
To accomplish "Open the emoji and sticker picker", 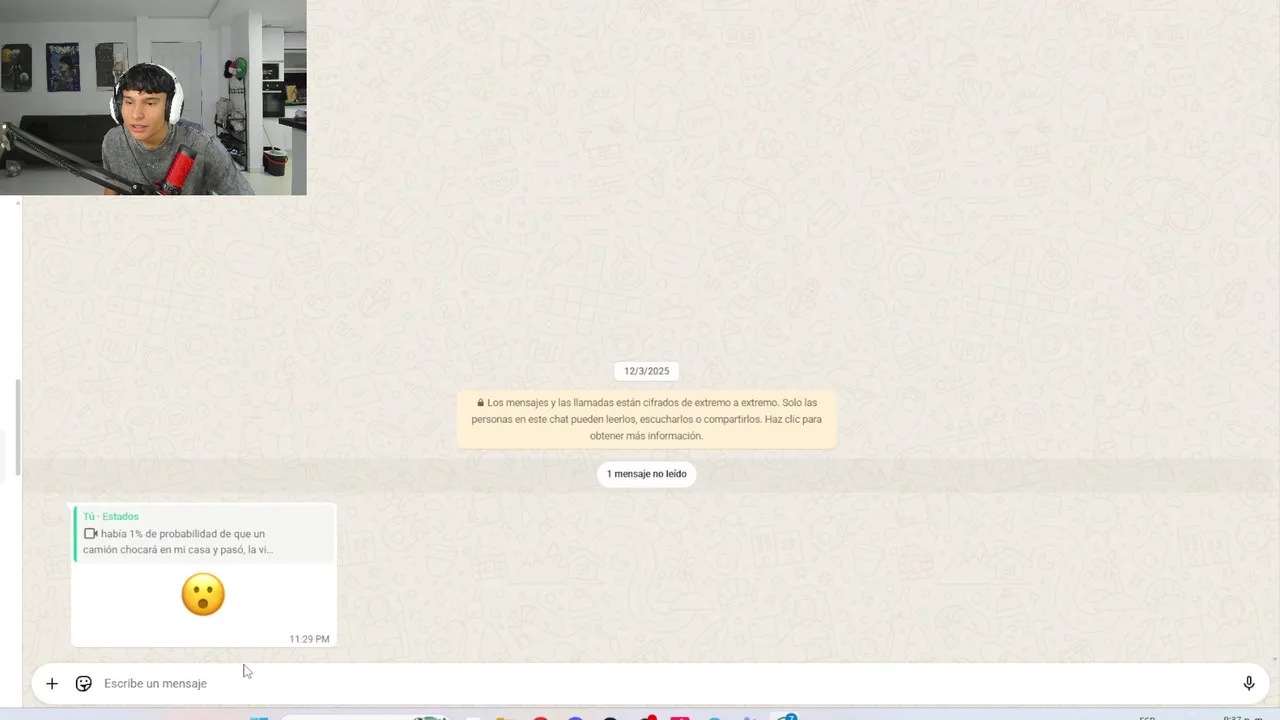I will (x=84, y=684).
